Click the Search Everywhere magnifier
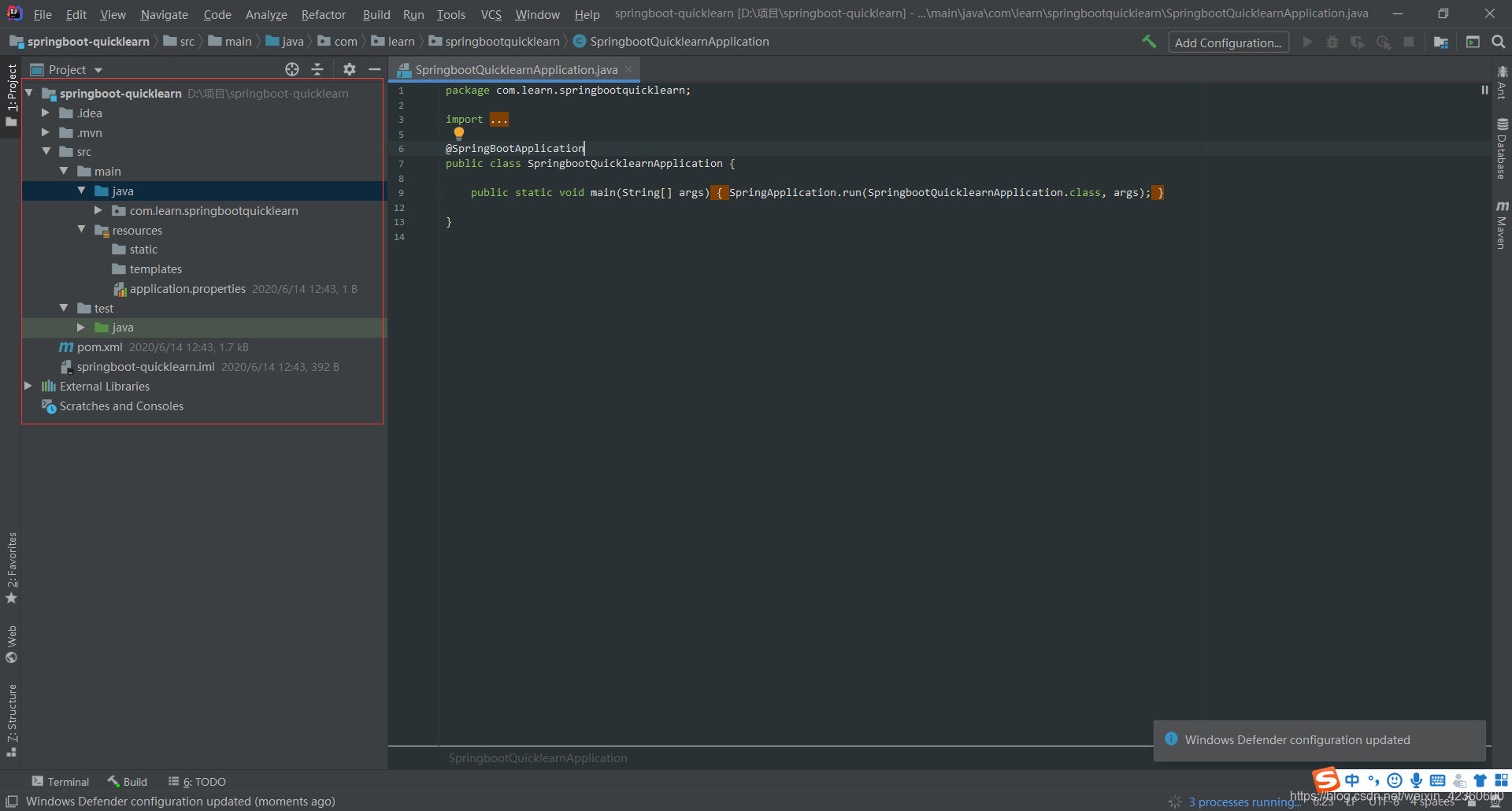 coord(1499,42)
